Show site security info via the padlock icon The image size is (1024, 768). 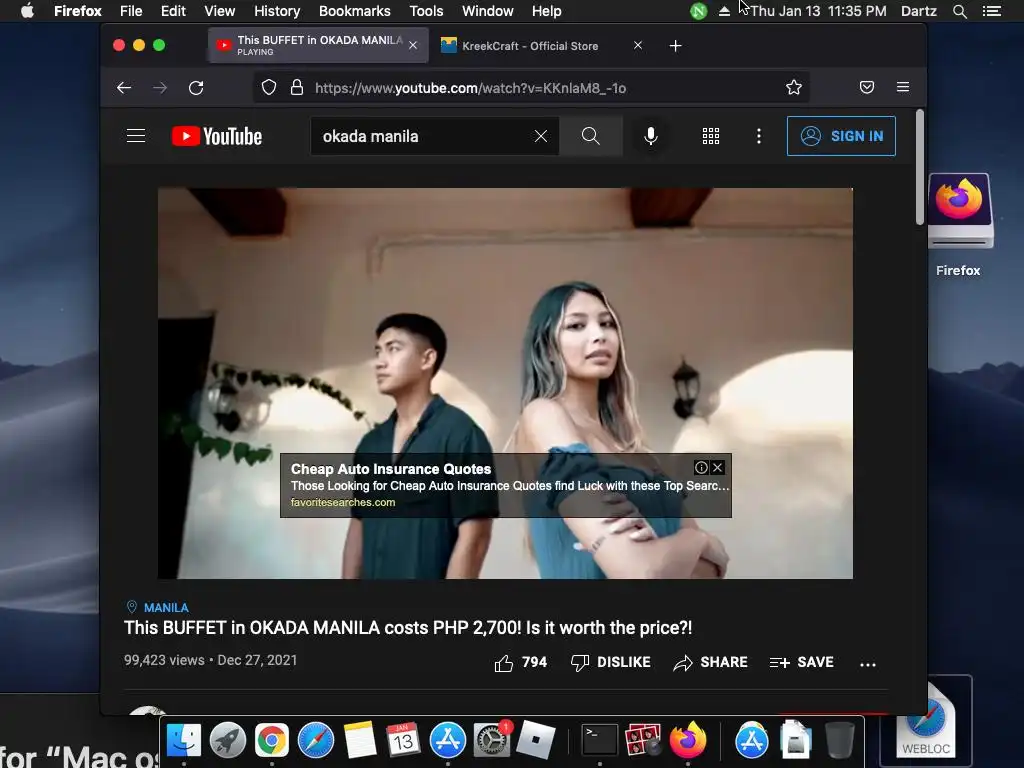[x=296, y=88]
